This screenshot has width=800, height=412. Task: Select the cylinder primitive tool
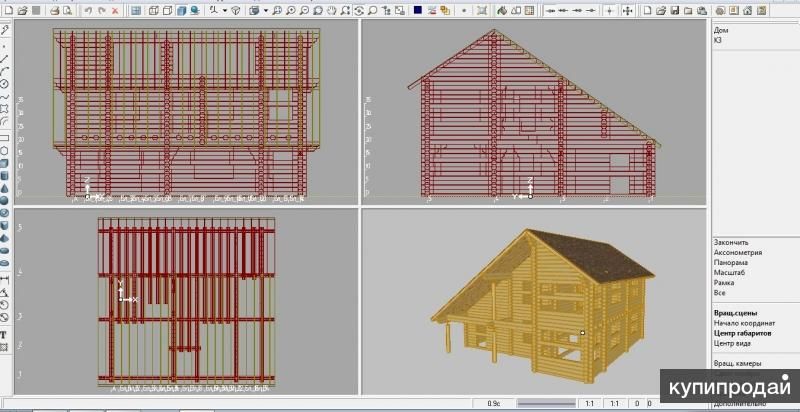5,176
